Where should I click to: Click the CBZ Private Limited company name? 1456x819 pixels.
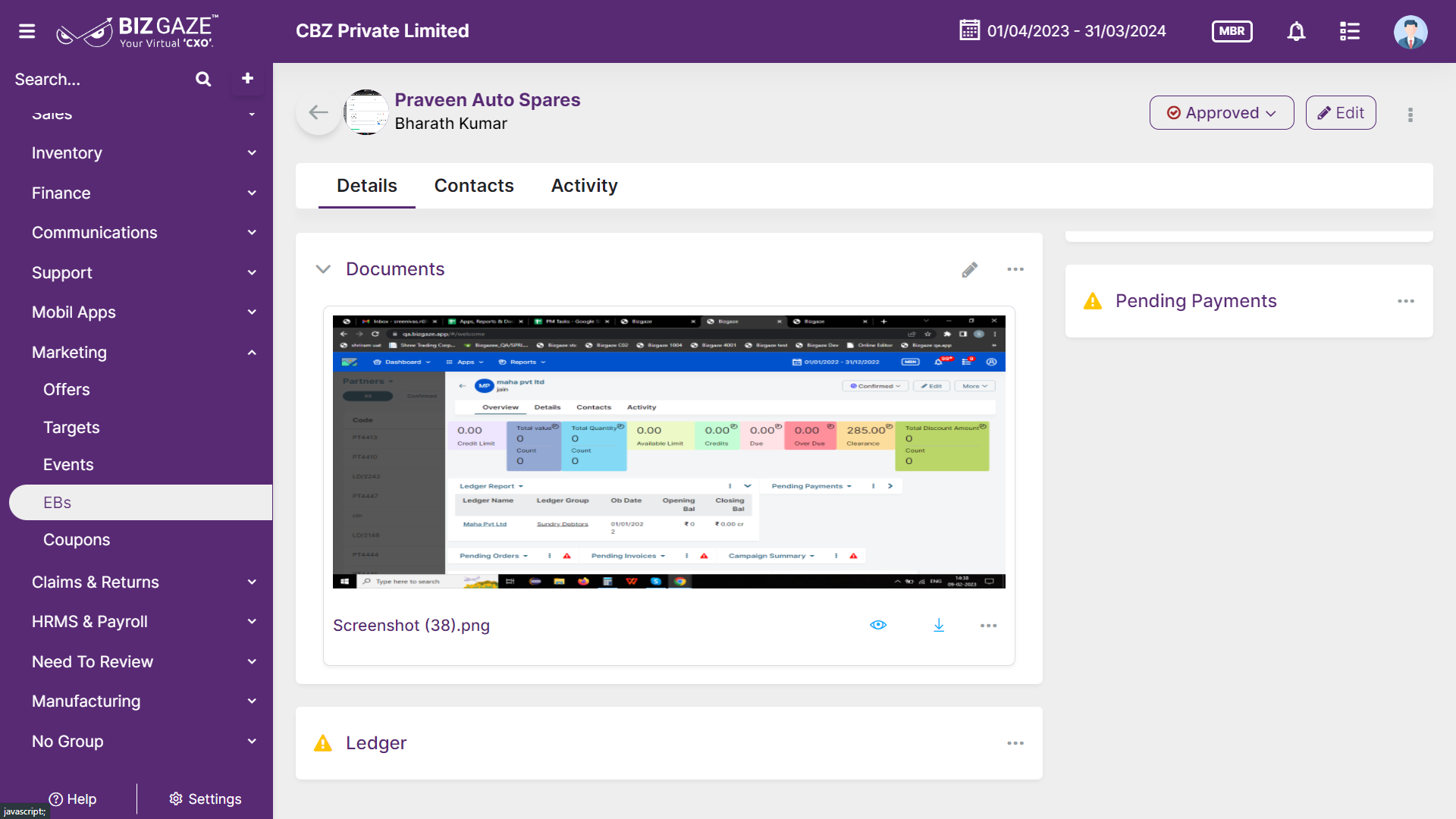(x=382, y=31)
